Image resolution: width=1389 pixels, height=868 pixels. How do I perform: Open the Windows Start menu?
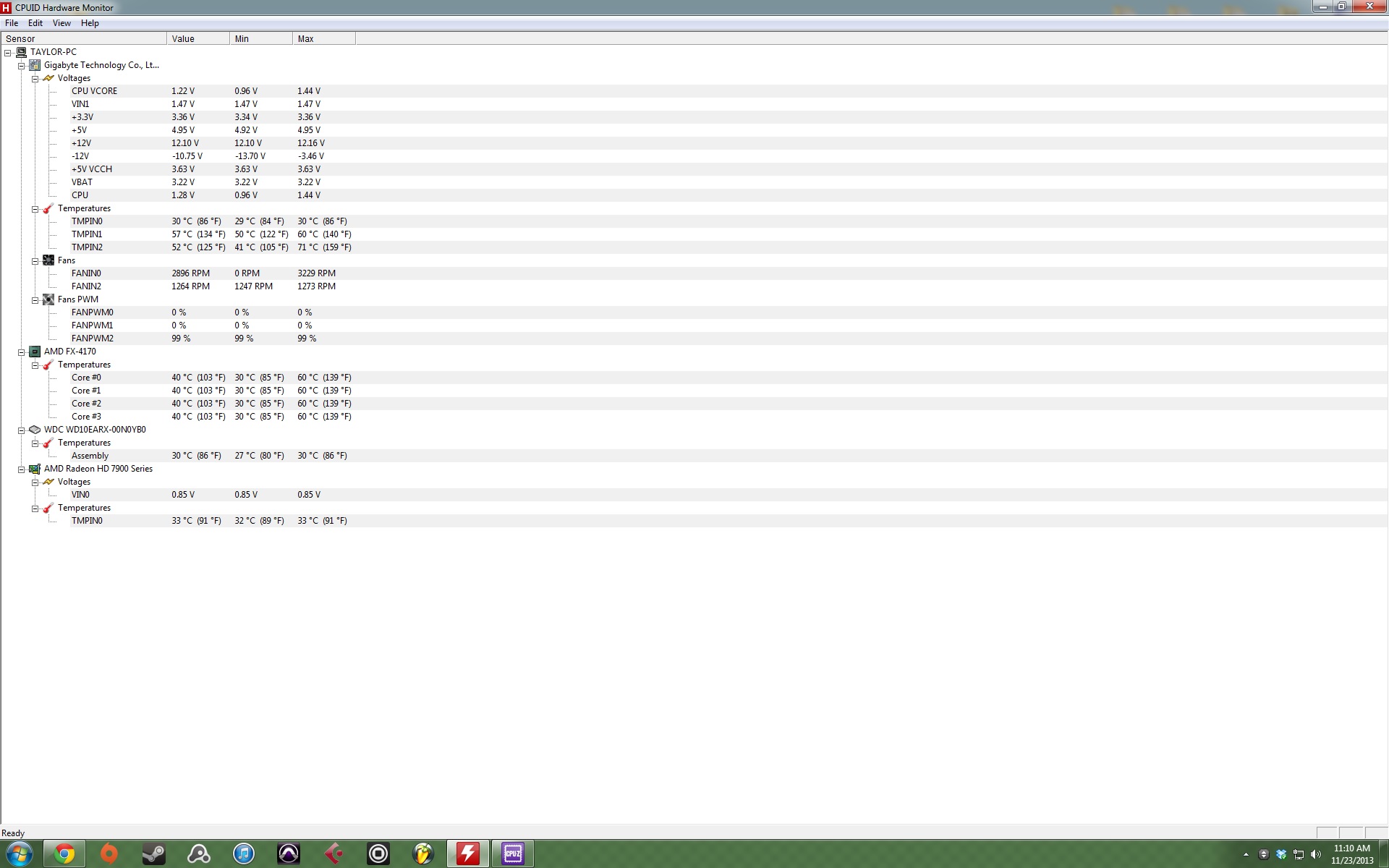pyautogui.click(x=19, y=854)
